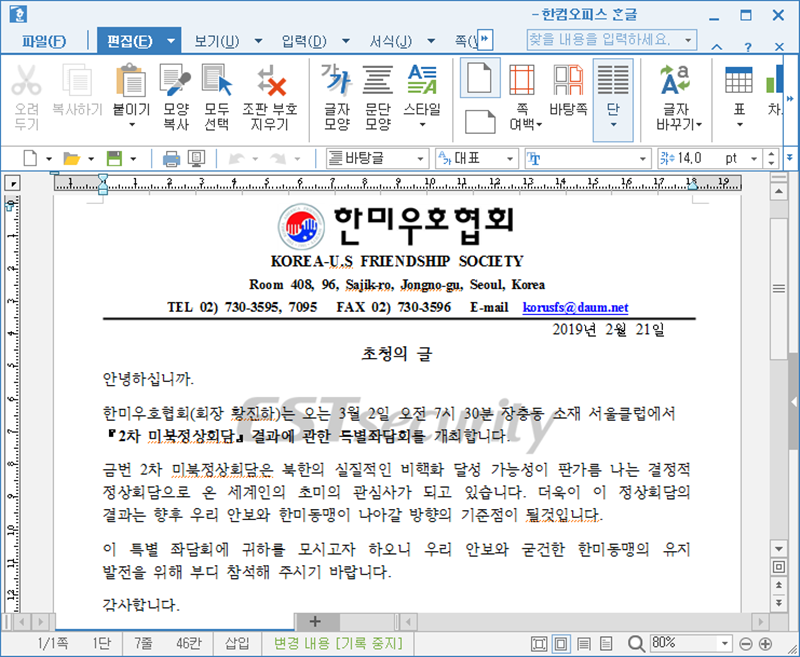Click the Columns (단) icon
Screen dimensions: 800x657
tap(613, 80)
